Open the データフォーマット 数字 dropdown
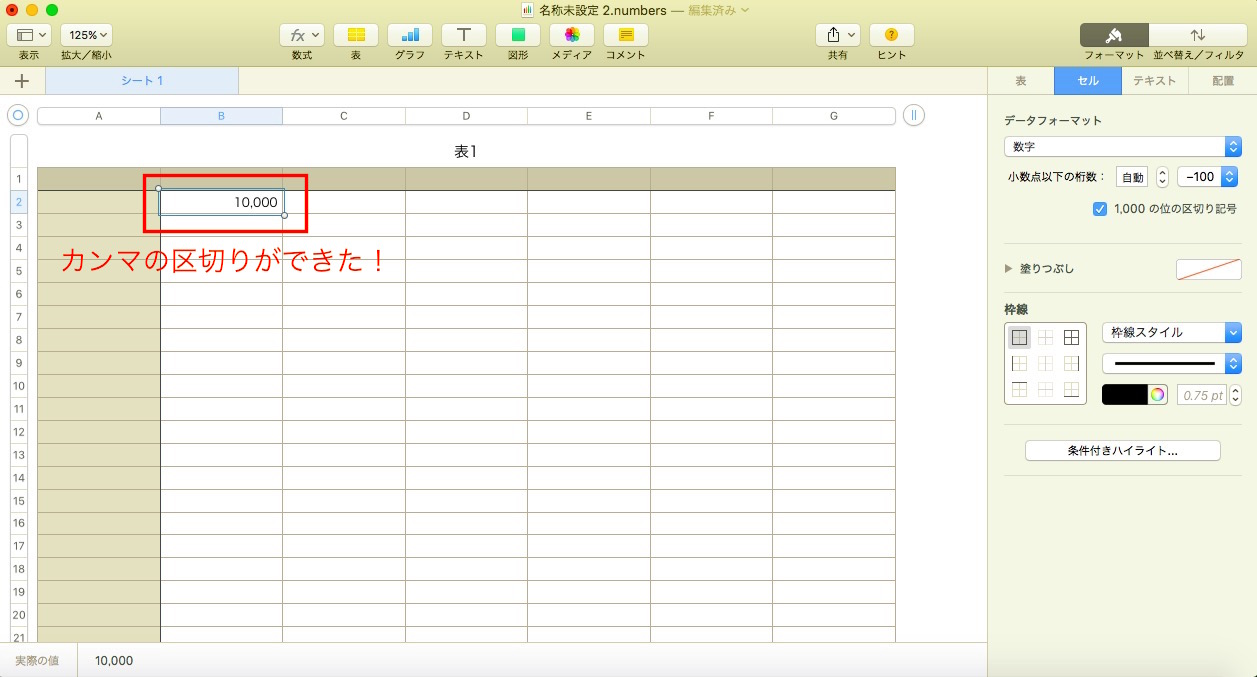1257x677 pixels. pyautogui.click(x=1122, y=147)
